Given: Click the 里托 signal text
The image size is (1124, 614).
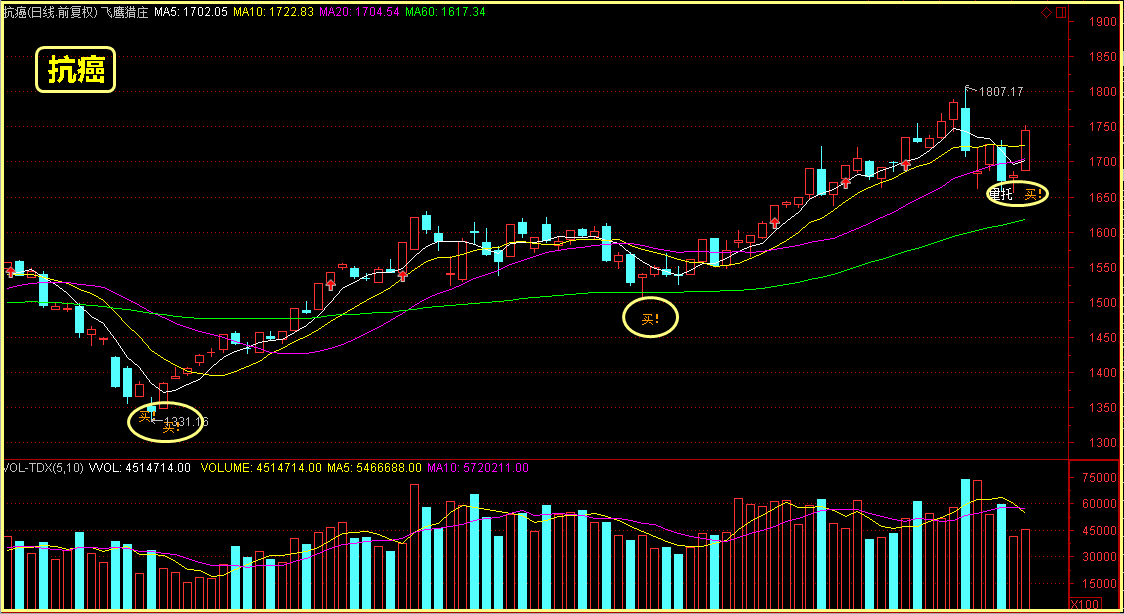Looking at the screenshot, I should pos(1001,193).
